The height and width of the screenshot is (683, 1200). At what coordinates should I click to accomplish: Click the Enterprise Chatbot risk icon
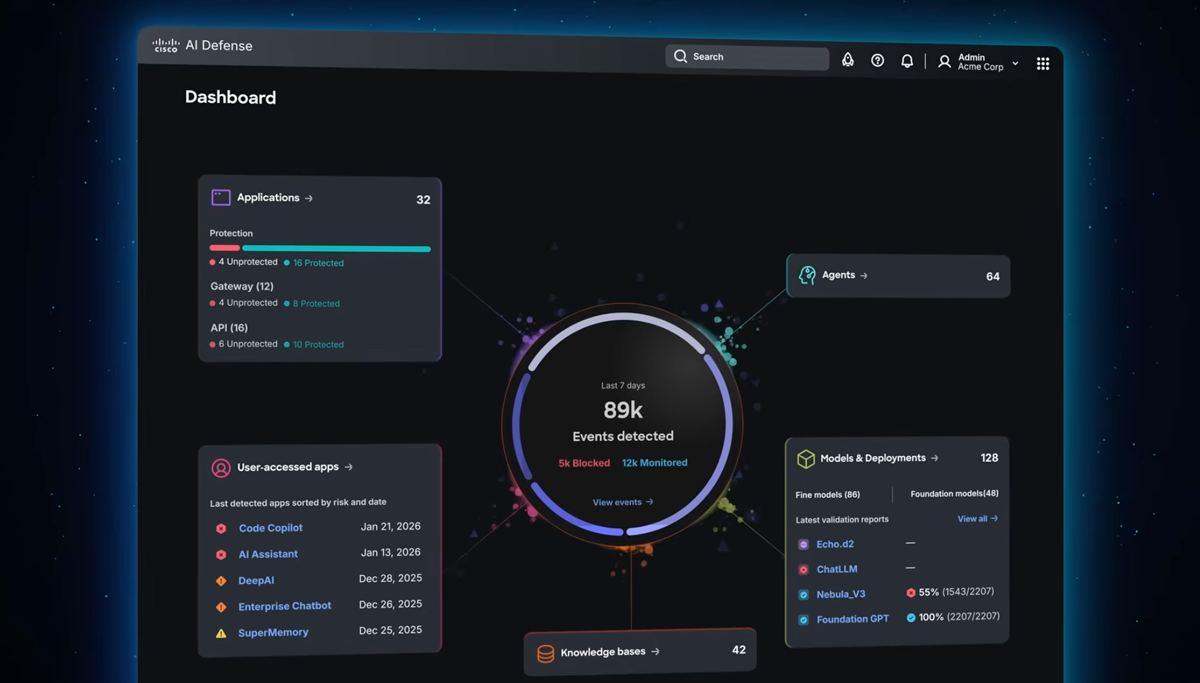tap(221, 606)
